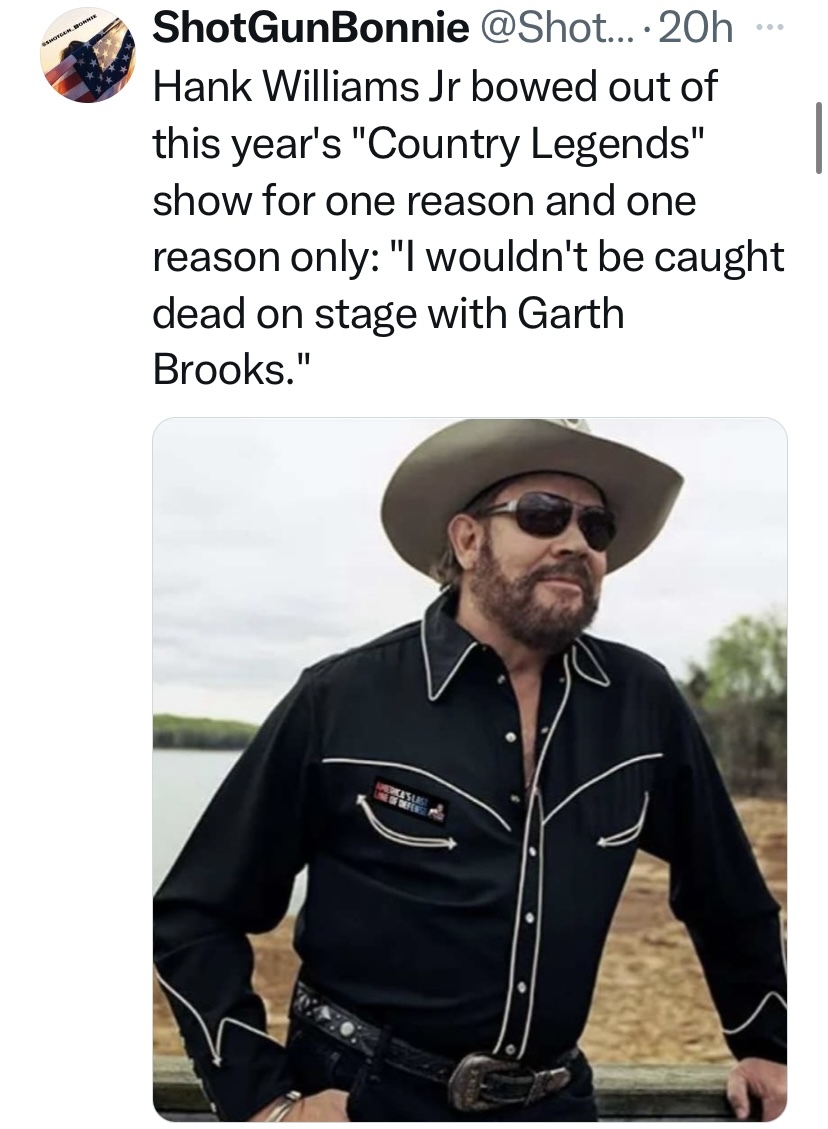Viewport: 828px width, 1129px height.
Task: Open the tweet's three-dot more menu
Action: click(x=766, y=31)
